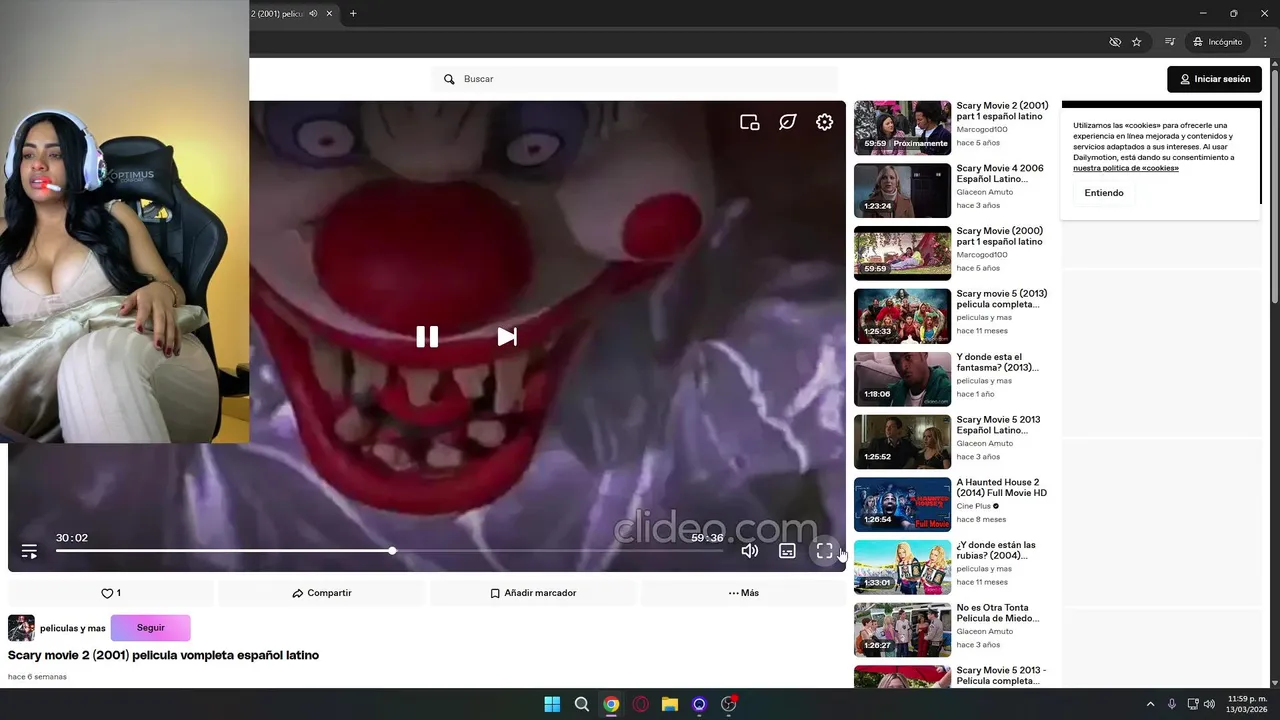The image size is (1280, 720).
Task: Click the microphone tray icon
Action: pyautogui.click(x=1172, y=704)
